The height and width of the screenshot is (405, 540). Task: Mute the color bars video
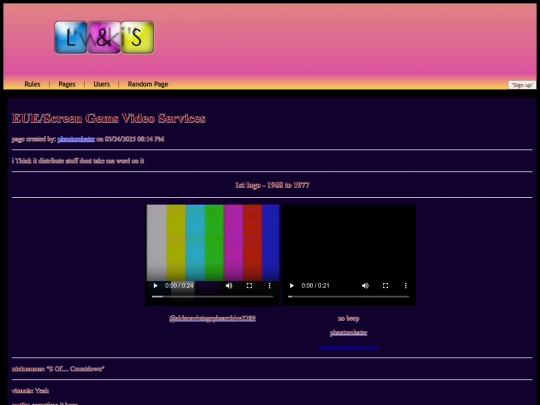(229, 285)
